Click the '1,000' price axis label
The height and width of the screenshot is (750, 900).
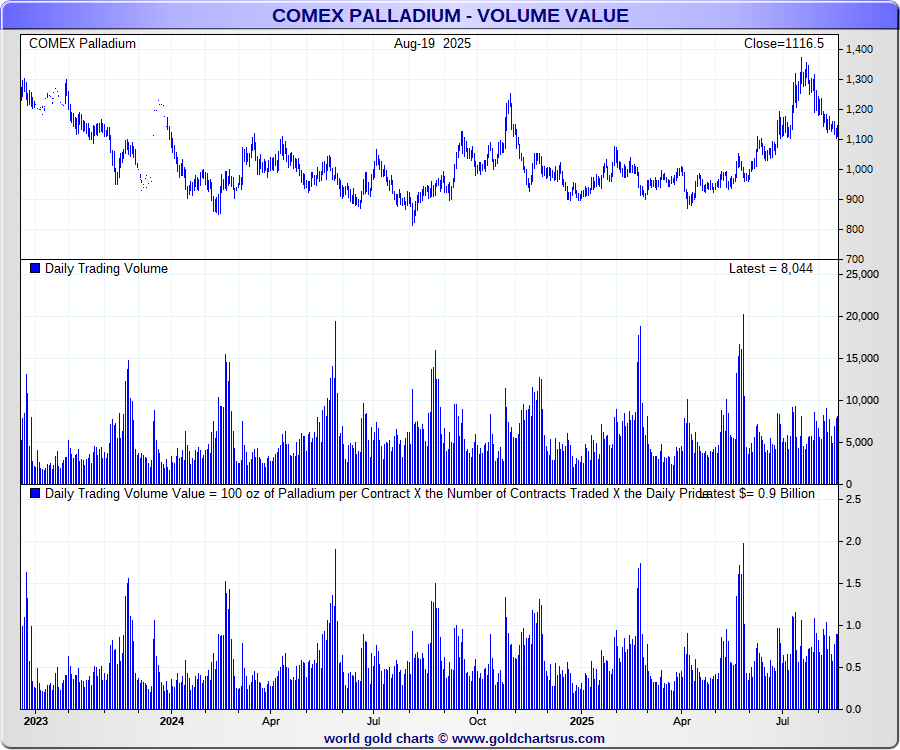(859, 169)
